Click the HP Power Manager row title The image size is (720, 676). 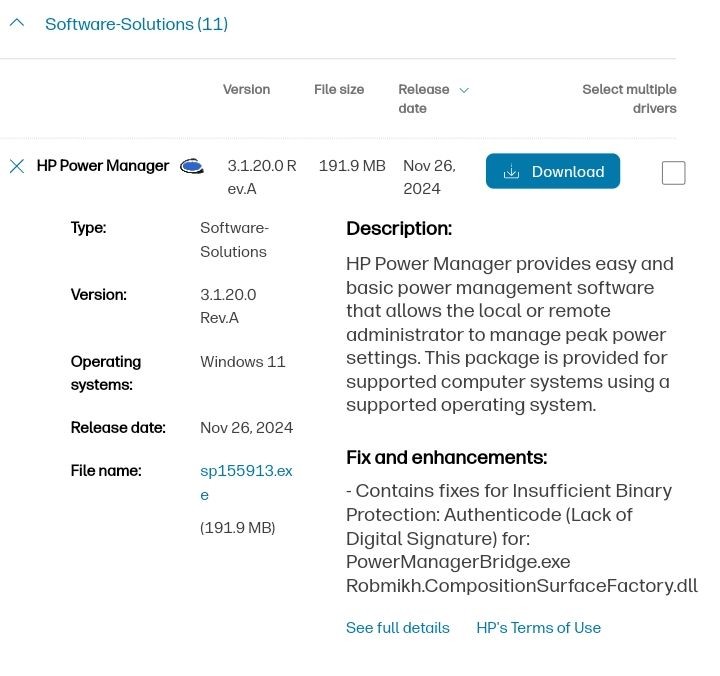tap(103, 166)
